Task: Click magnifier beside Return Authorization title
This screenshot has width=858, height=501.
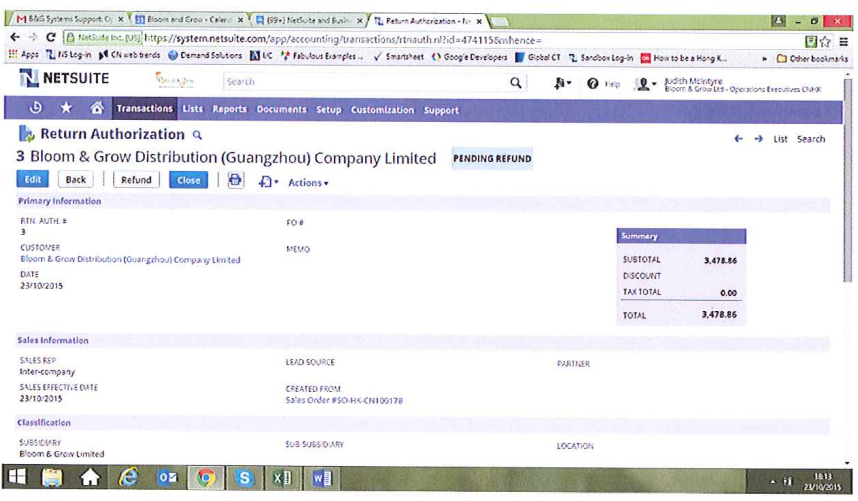Action: click(x=198, y=135)
